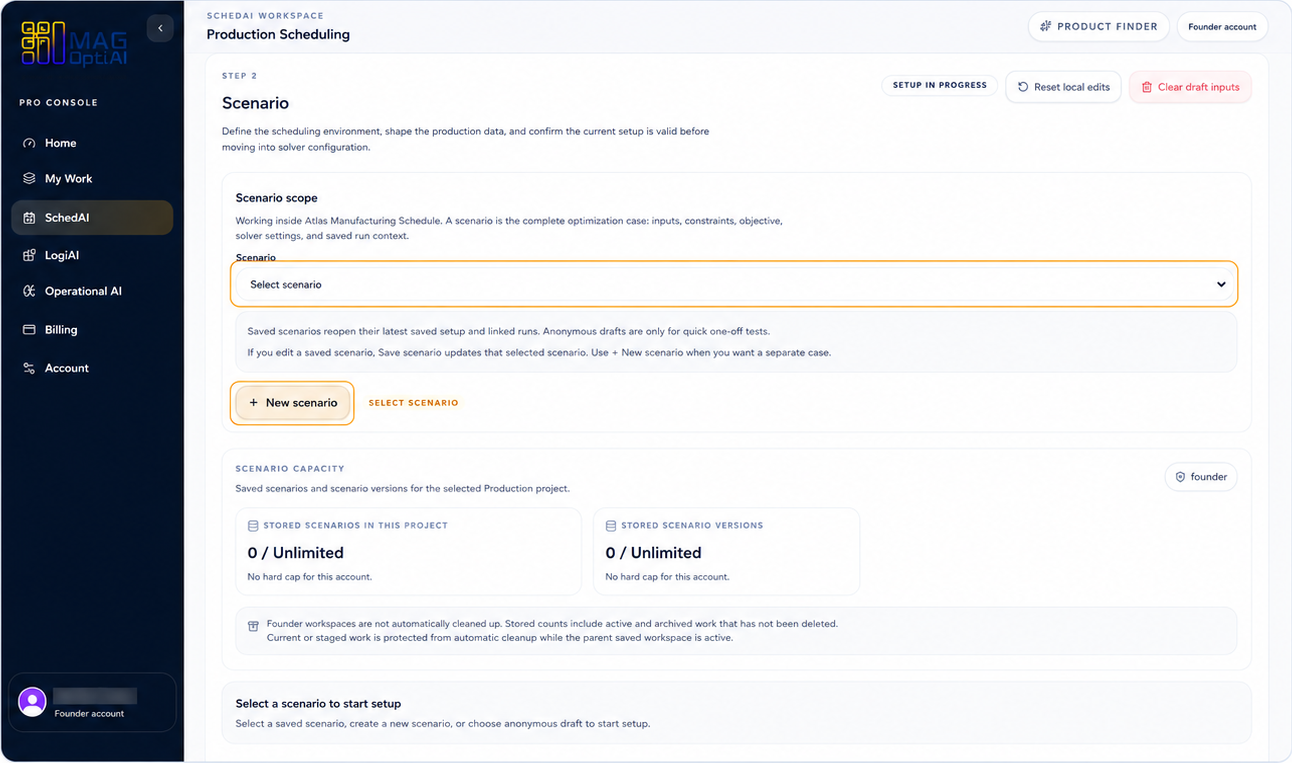Click the database icon beside Stored Scenario Versions
1292x763 pixels.
pos(611,525)
